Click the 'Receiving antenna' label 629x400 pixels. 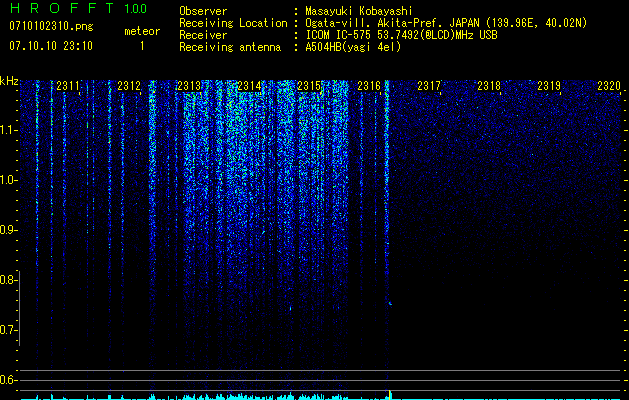click(230, 47)
